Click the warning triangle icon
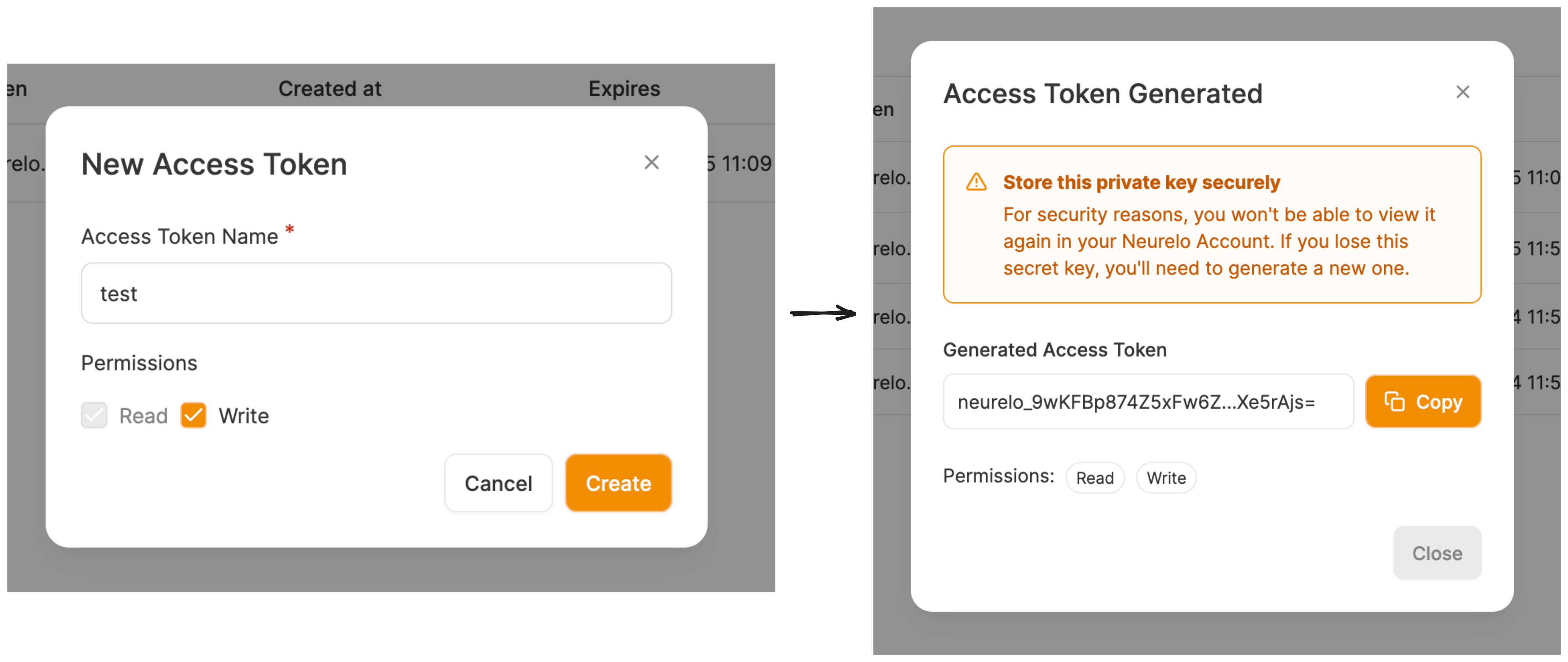 tap(976, 182)
